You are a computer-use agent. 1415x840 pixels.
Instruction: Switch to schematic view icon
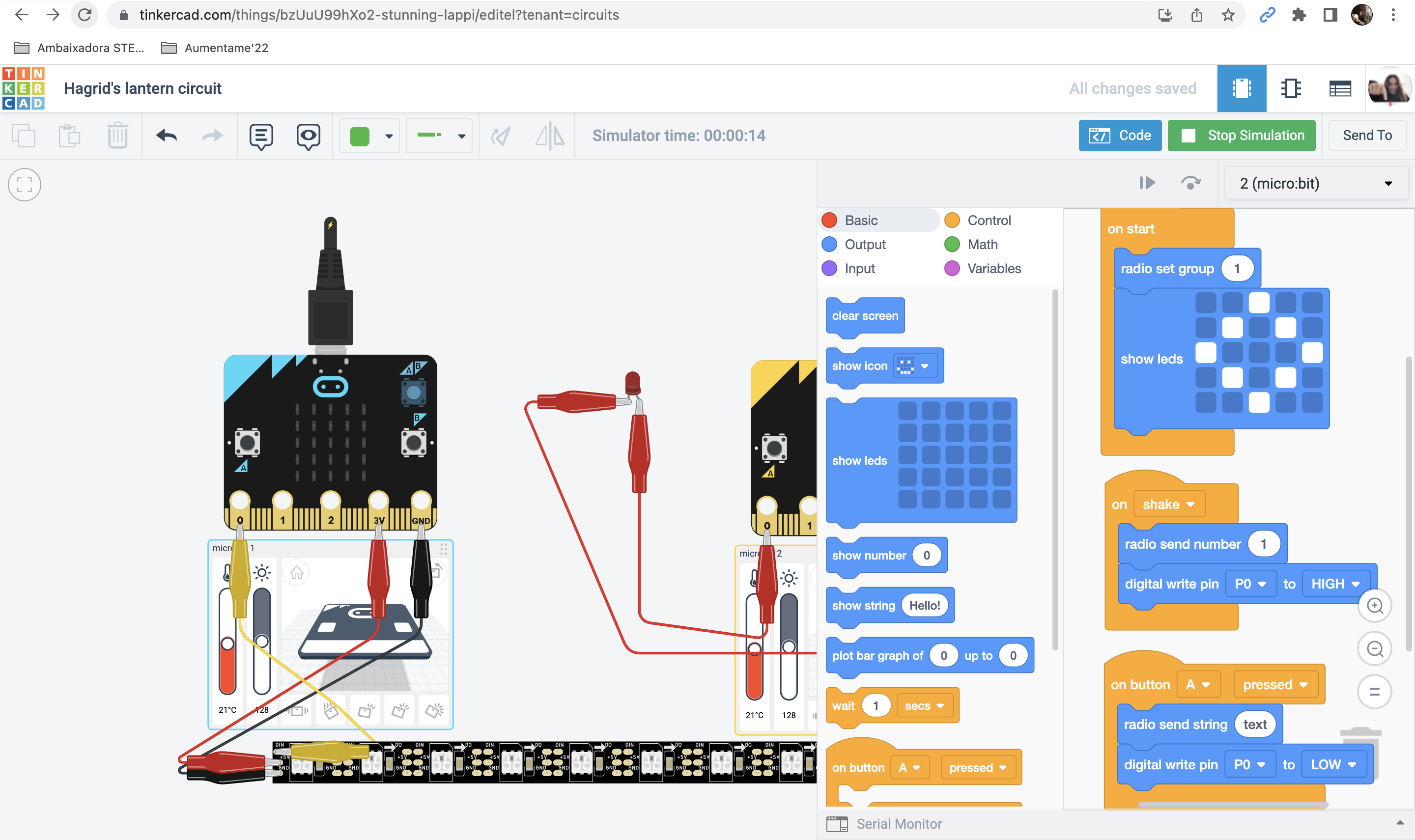pos(1291,89)
